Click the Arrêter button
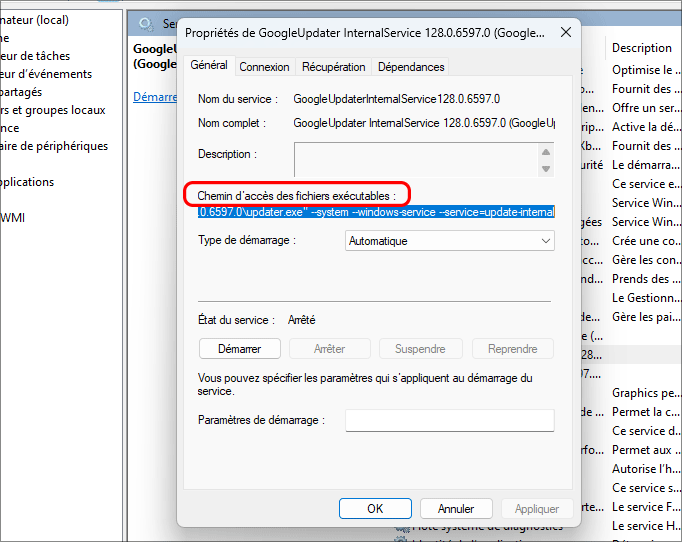This screenshot has width=682, height=542. [330, 349]
